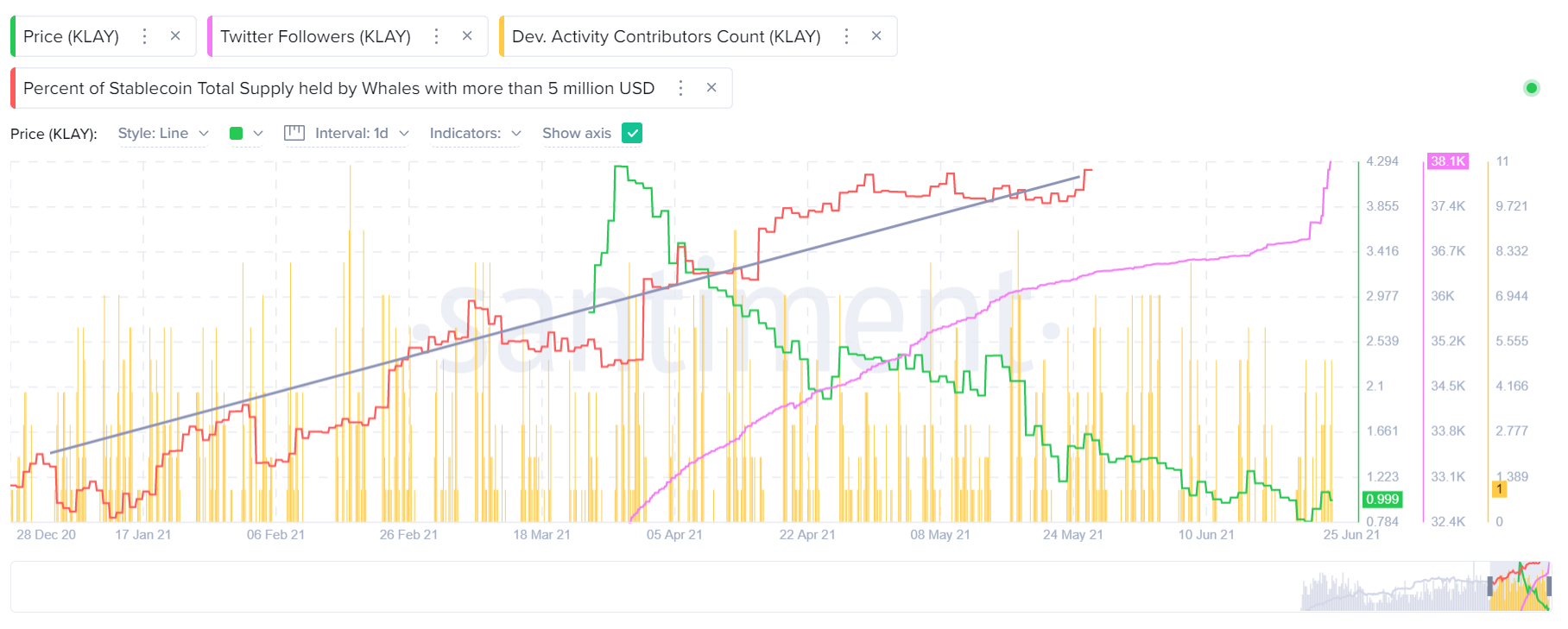1568x629 pixels.
Task: Expand the Indicators dropdown
Action: pyautogui.click(x=475, y=133)
